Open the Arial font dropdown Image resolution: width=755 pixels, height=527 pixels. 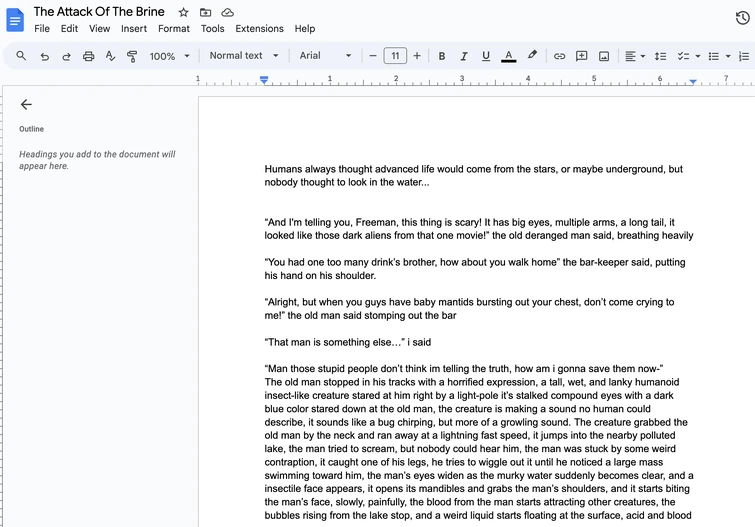(x=325, y=56)
